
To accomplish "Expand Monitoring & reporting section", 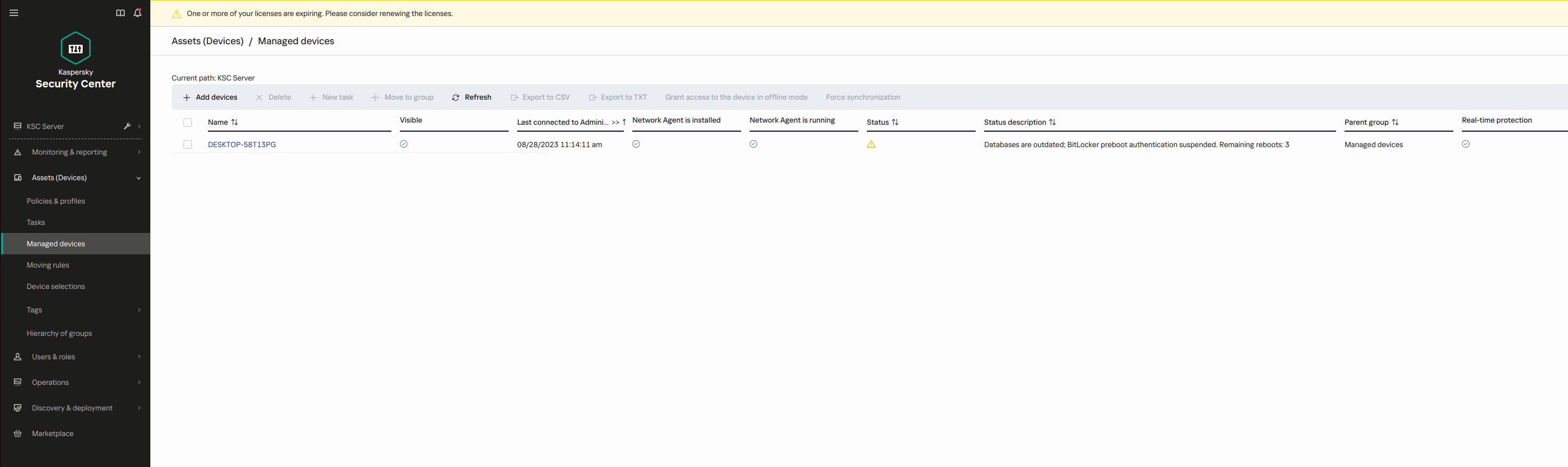I will [139, 152].
